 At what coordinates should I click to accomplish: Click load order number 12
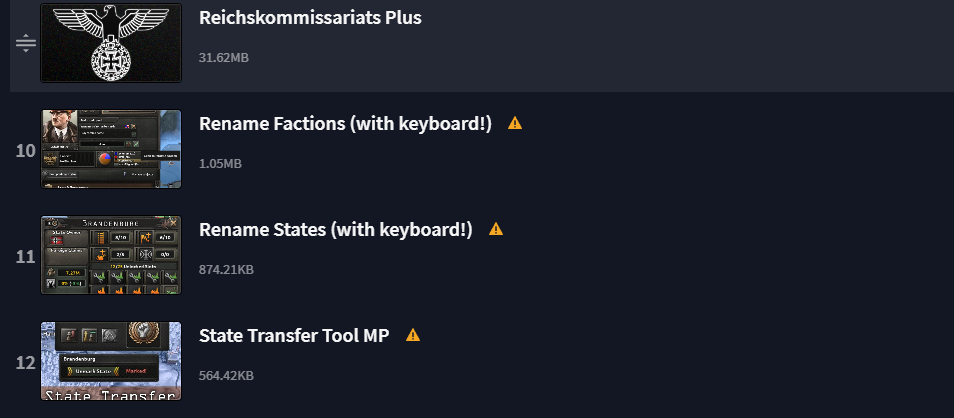pyautogui.click(x=26, y=362)
